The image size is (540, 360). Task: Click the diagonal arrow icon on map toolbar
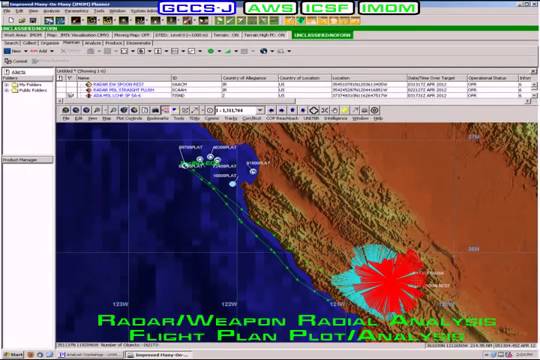355,110
